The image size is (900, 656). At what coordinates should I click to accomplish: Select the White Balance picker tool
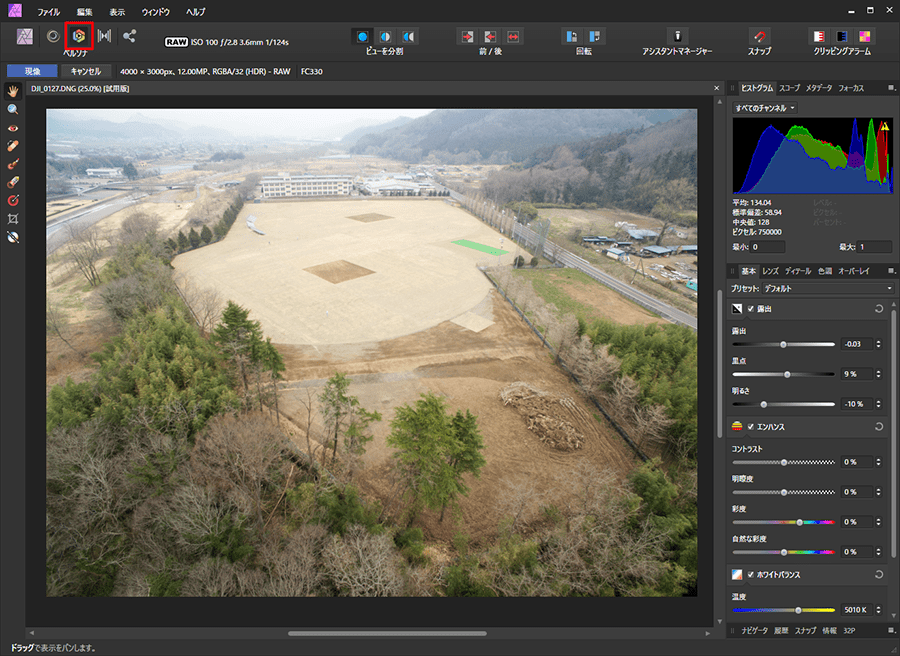click(13, 237)
